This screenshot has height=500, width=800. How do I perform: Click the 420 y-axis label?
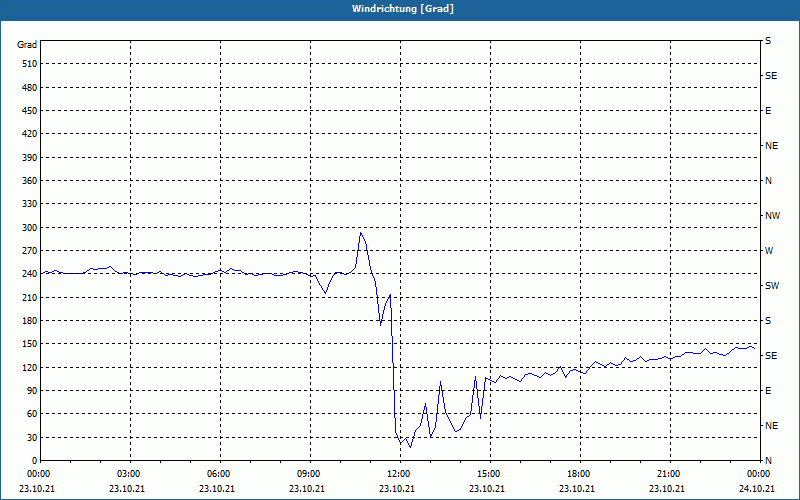click(x=30, y=134)
